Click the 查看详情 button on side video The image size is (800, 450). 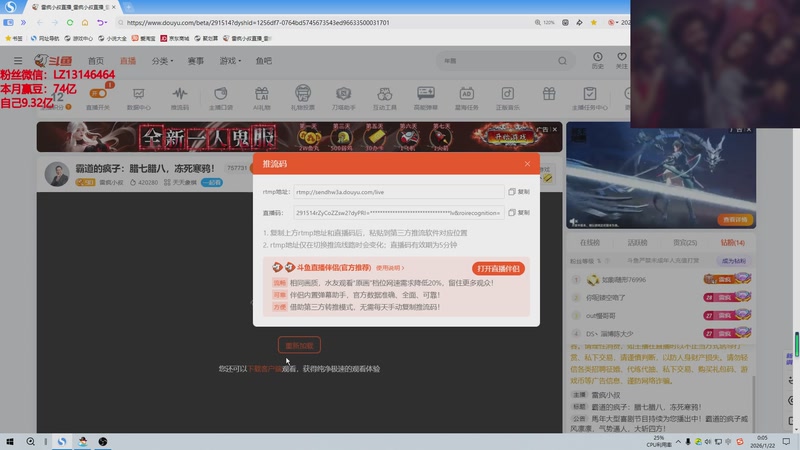[735, 219]
